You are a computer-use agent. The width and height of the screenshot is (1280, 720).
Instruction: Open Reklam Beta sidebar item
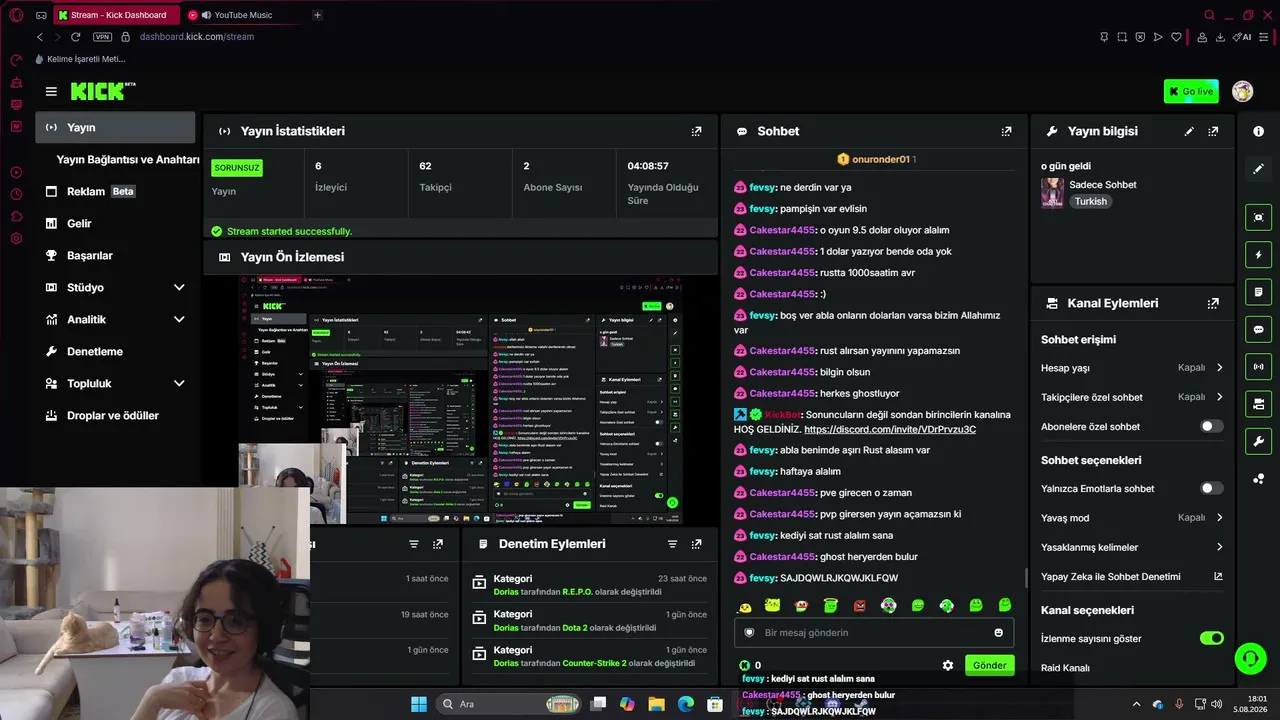coord(115,191)
